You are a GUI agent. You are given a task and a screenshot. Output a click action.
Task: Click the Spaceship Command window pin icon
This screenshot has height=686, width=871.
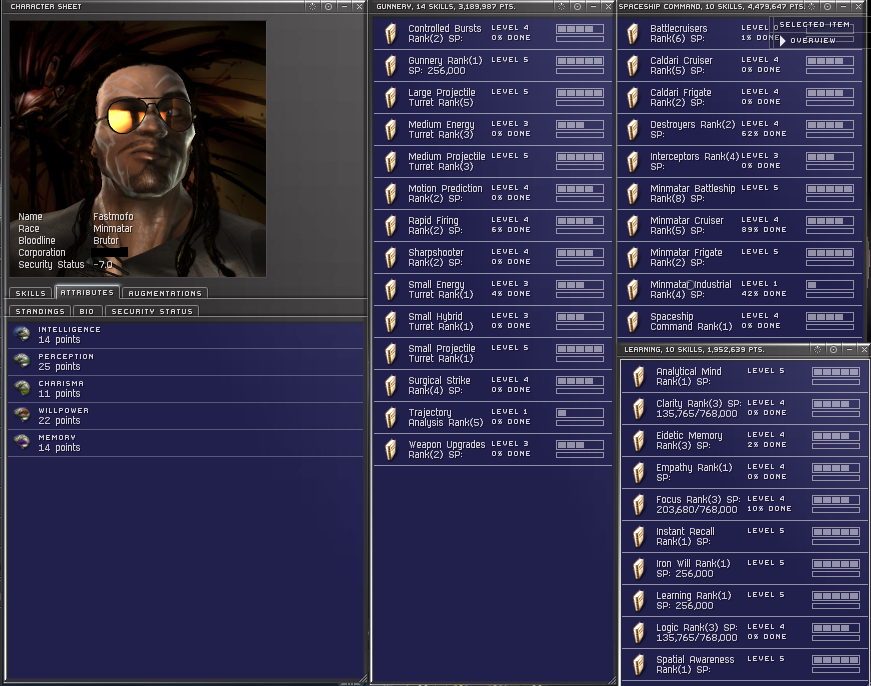coord(812,7)
